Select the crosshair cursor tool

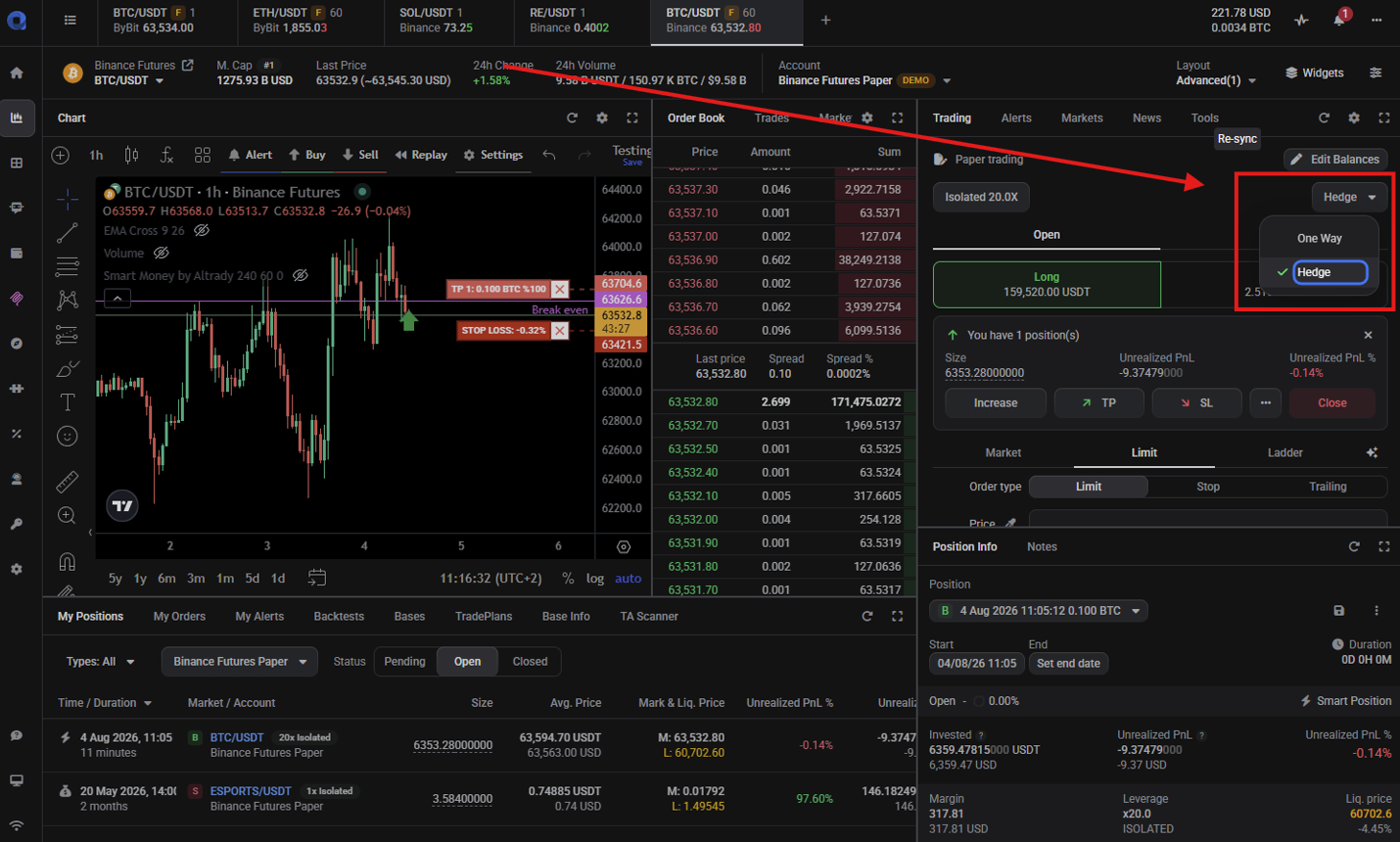[x=68, y=200]
